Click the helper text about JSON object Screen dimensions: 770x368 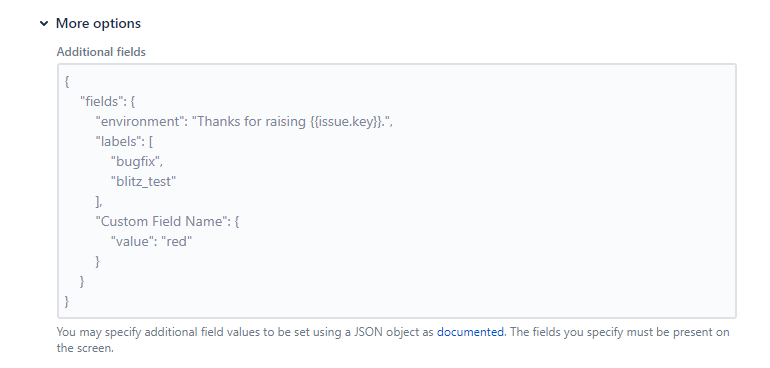(x=393, y=340)
